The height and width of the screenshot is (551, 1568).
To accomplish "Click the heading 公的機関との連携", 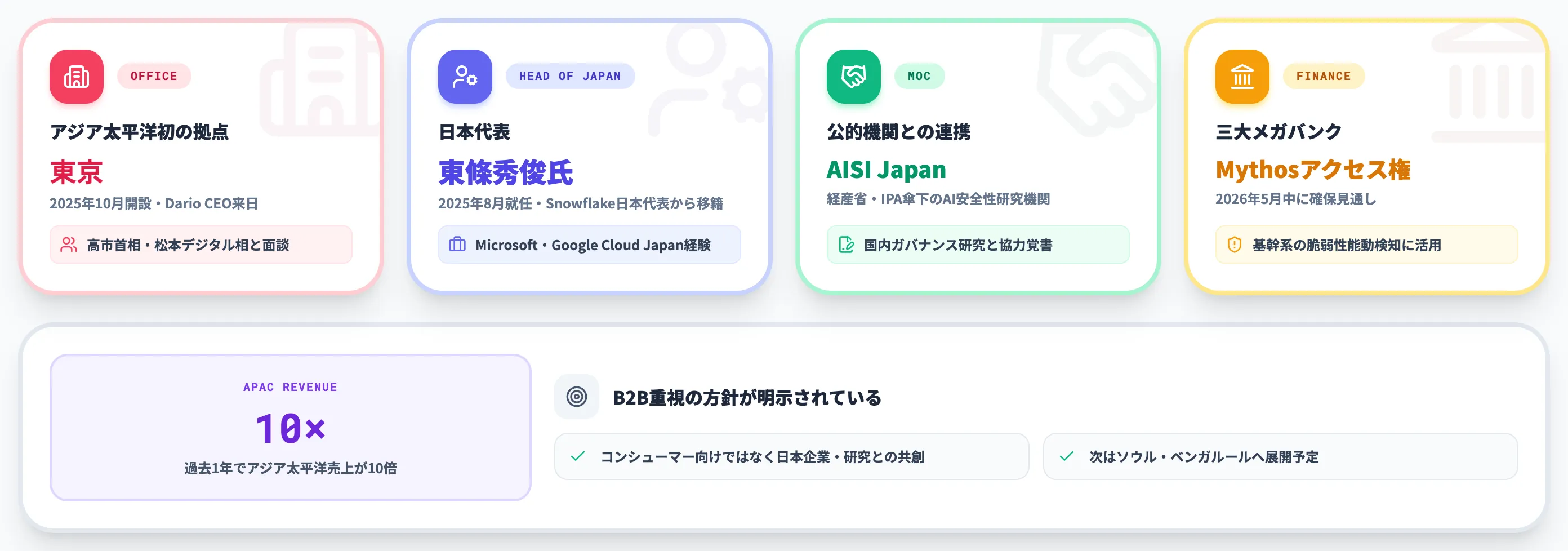I will [898, 131].
